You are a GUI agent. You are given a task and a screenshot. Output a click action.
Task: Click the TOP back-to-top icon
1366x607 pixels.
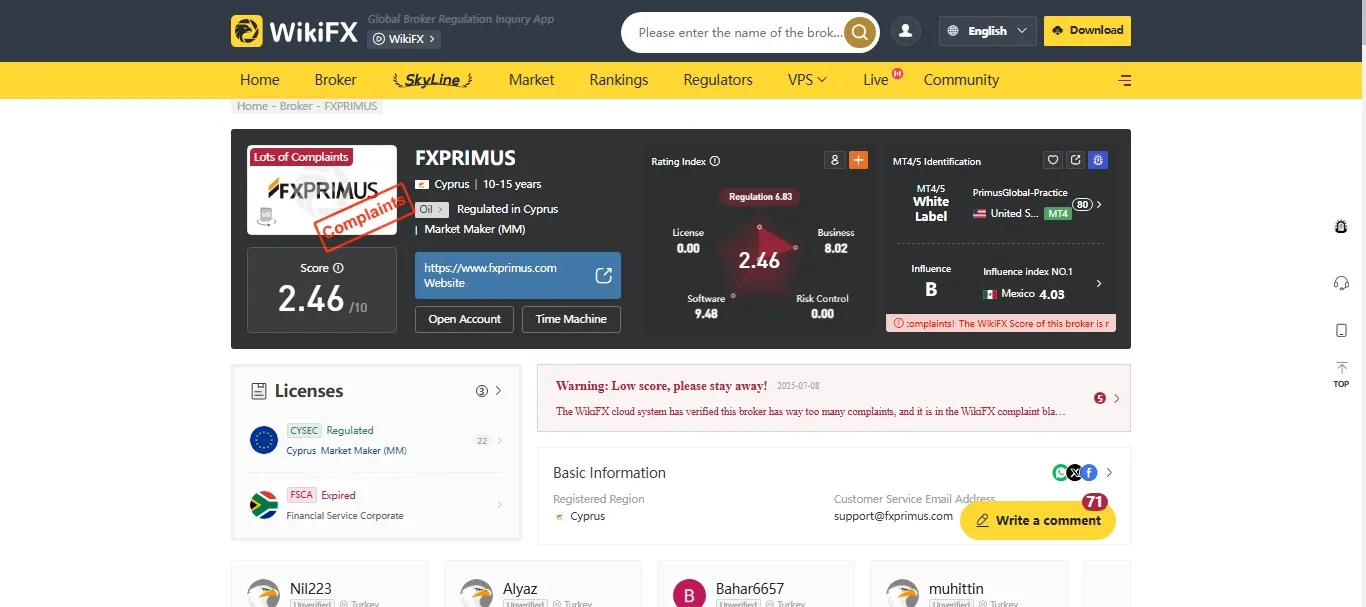coord(1341,375)
